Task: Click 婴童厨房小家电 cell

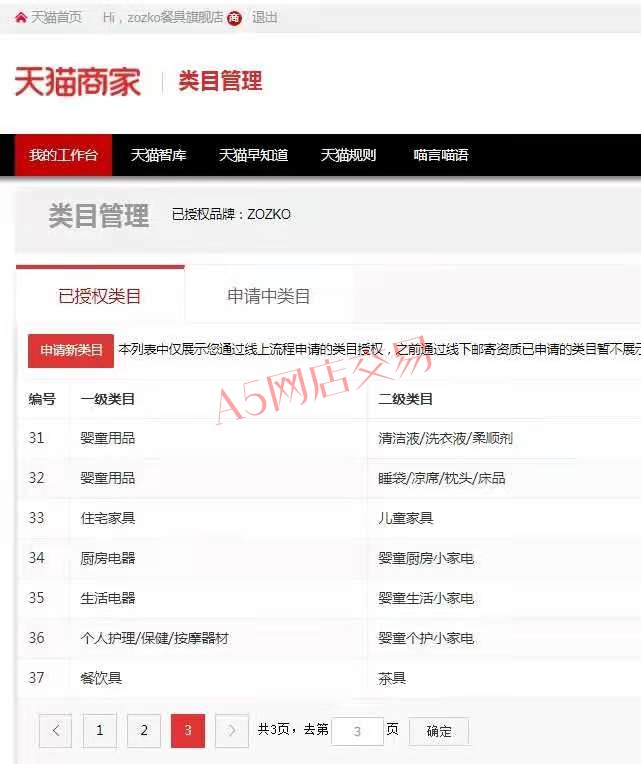Action: pyautogui.click(x=426, y=558)
